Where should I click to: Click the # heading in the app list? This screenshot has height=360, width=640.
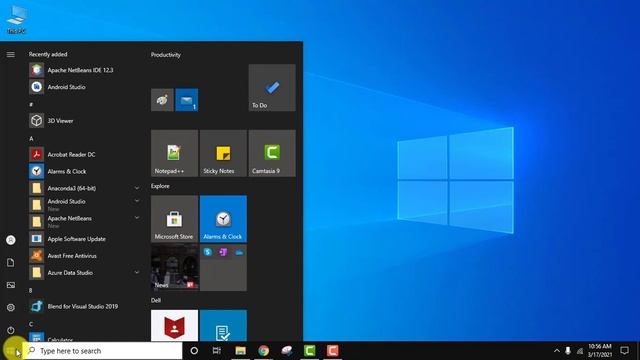(x=31, y=104)
